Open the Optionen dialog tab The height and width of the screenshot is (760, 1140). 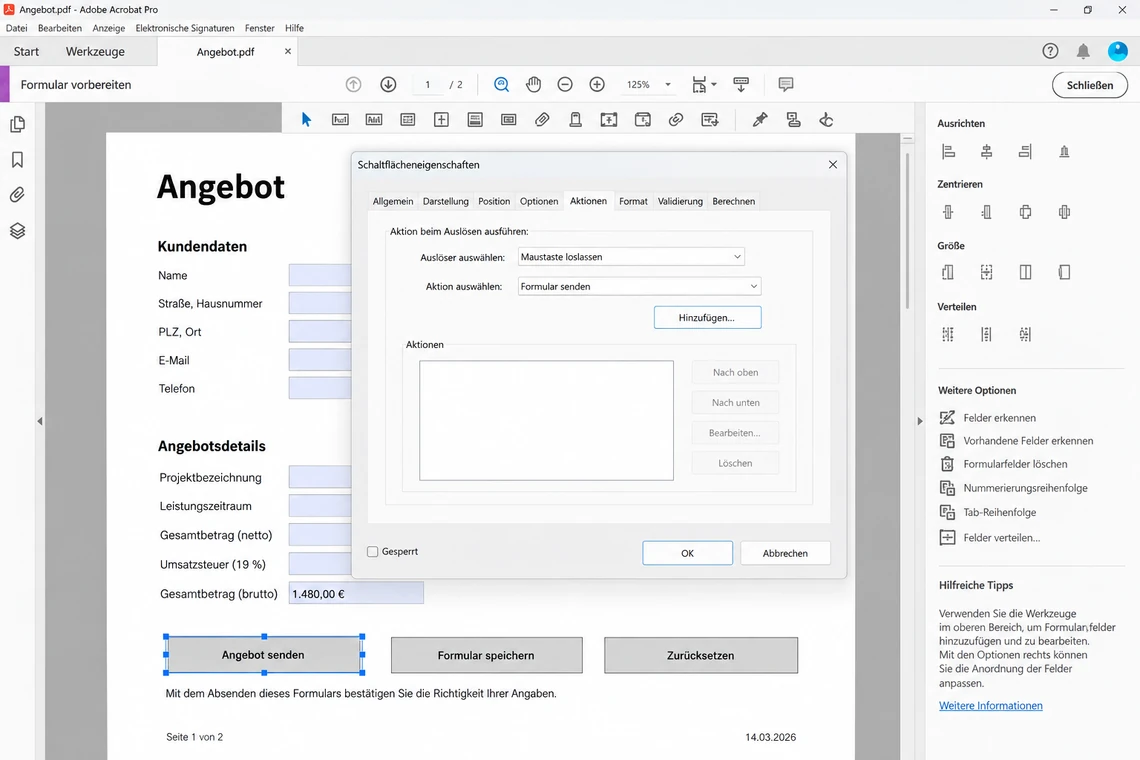[x=539, y=201]
